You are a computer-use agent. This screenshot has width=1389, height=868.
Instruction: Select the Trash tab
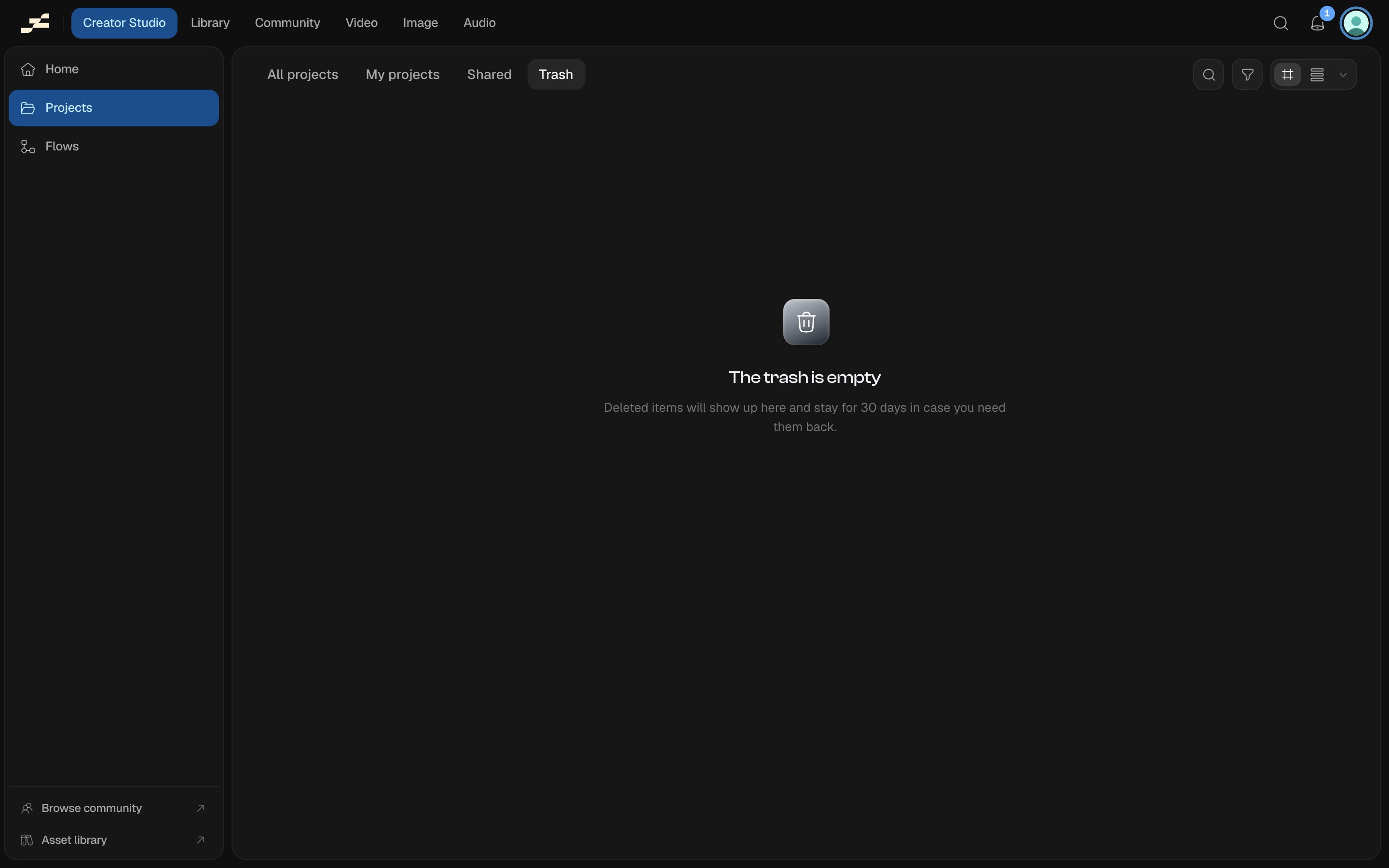[x=556, y=75]
